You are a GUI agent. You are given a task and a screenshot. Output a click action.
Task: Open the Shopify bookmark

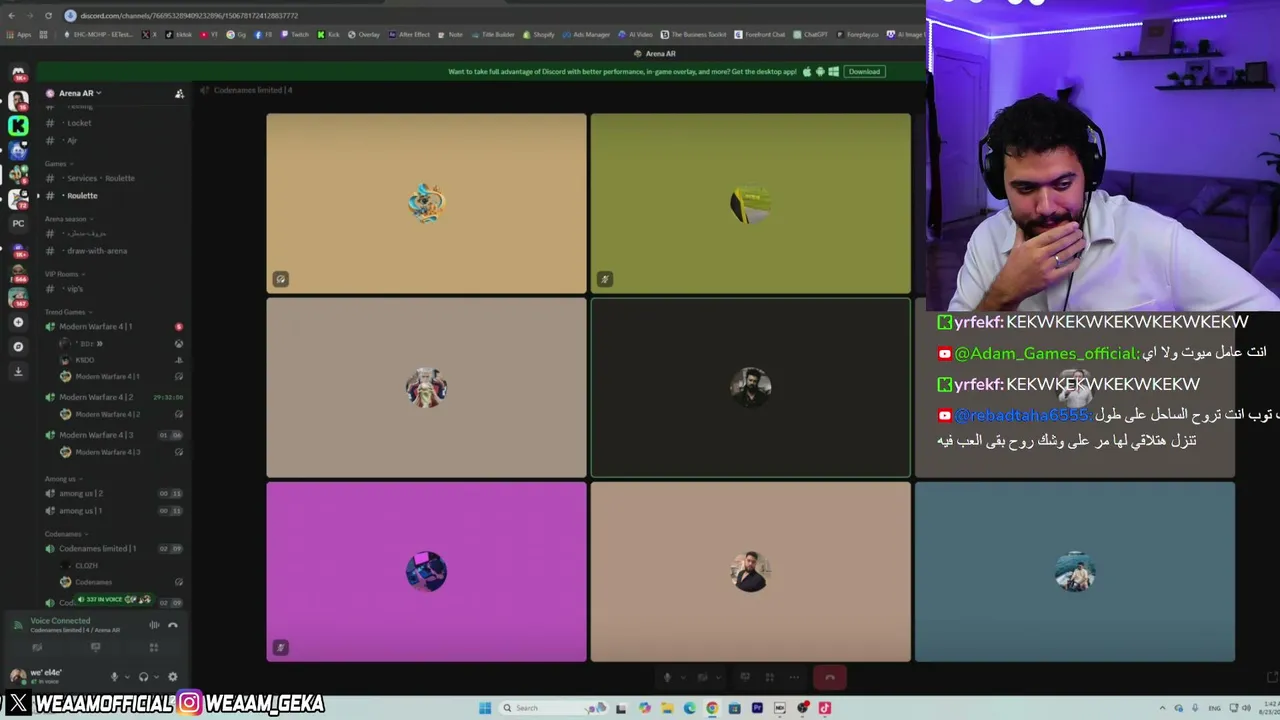coord(539,34)
